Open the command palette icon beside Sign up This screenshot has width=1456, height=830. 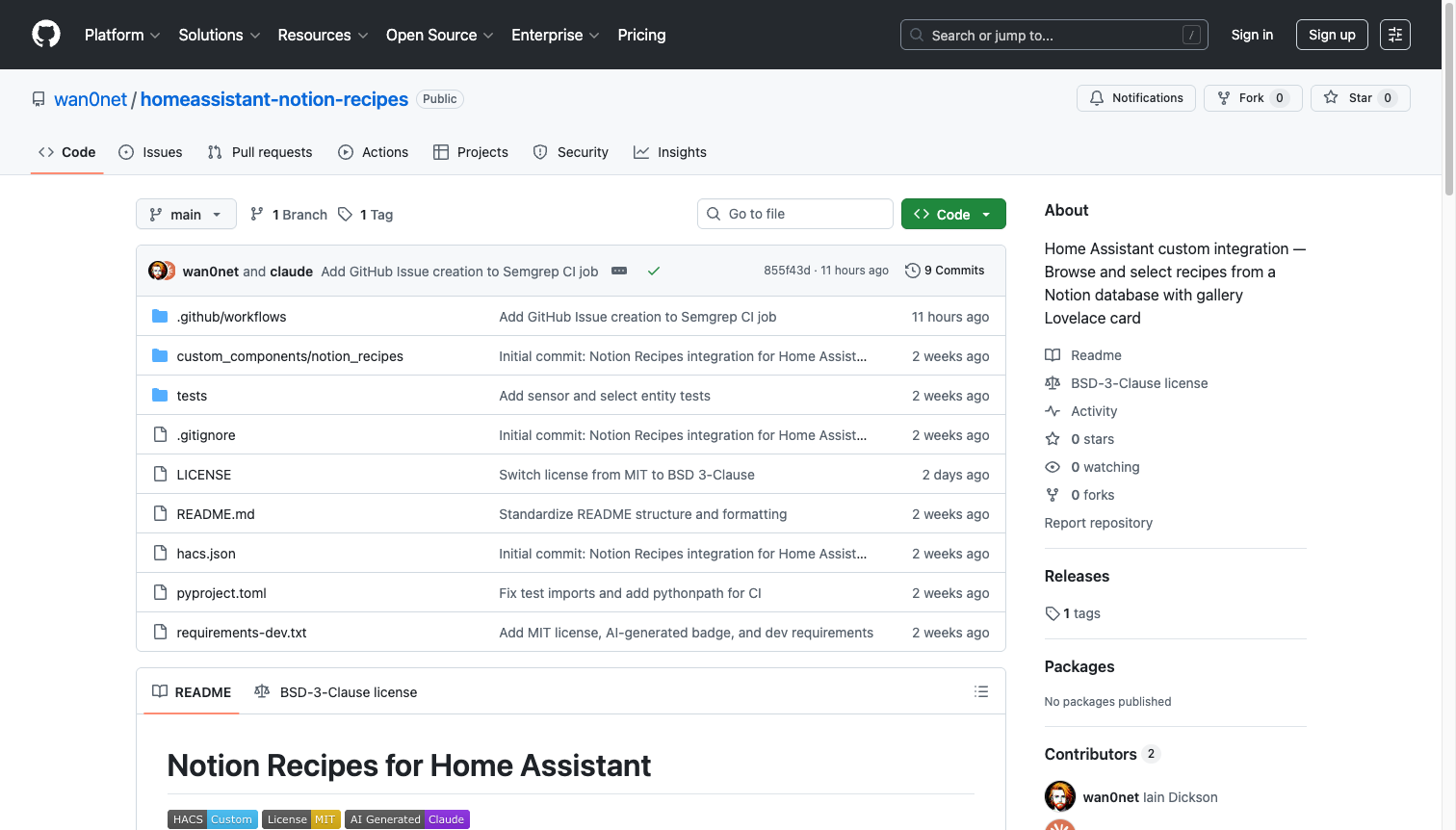[1394, 34]
